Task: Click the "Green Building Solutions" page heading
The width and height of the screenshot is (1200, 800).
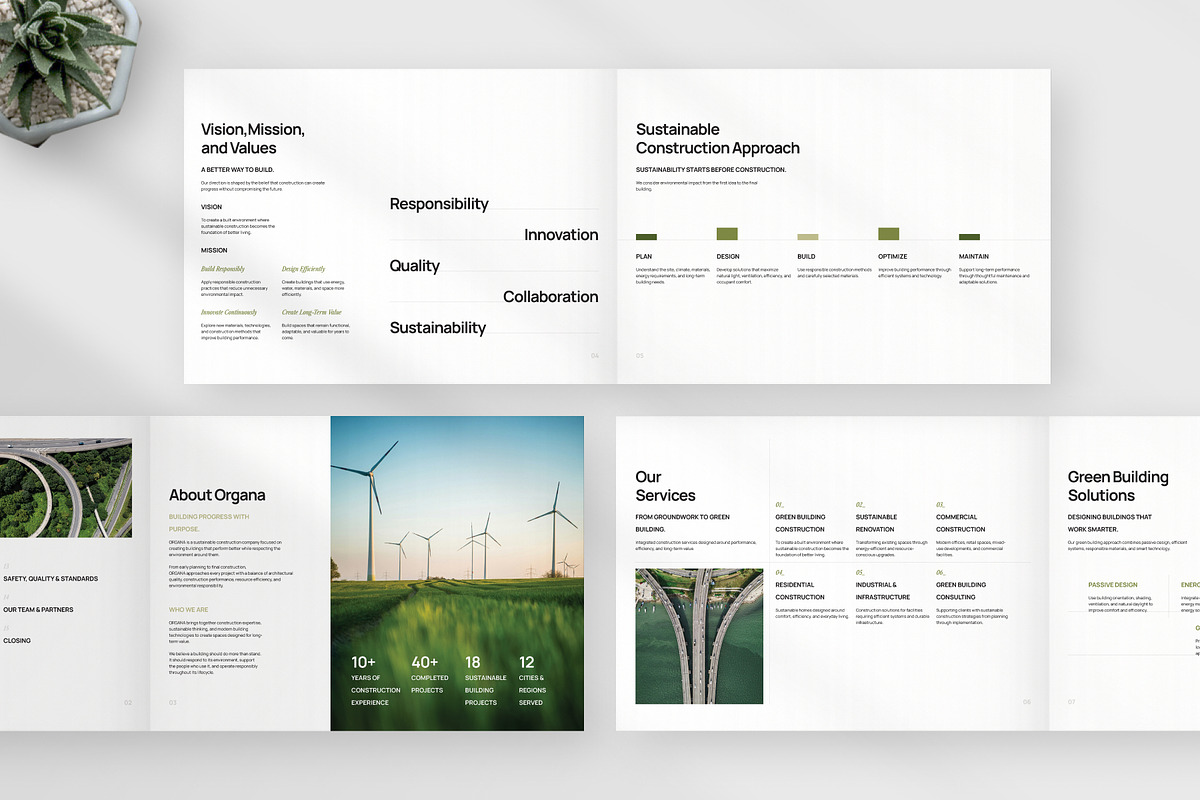Action: (1118, 486)
